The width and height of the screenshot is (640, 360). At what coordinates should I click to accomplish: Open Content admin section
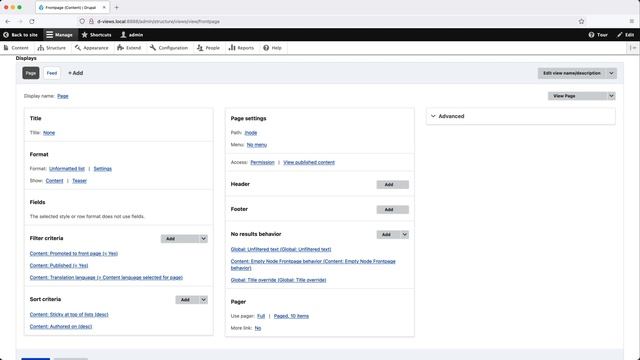pos(16,48)
